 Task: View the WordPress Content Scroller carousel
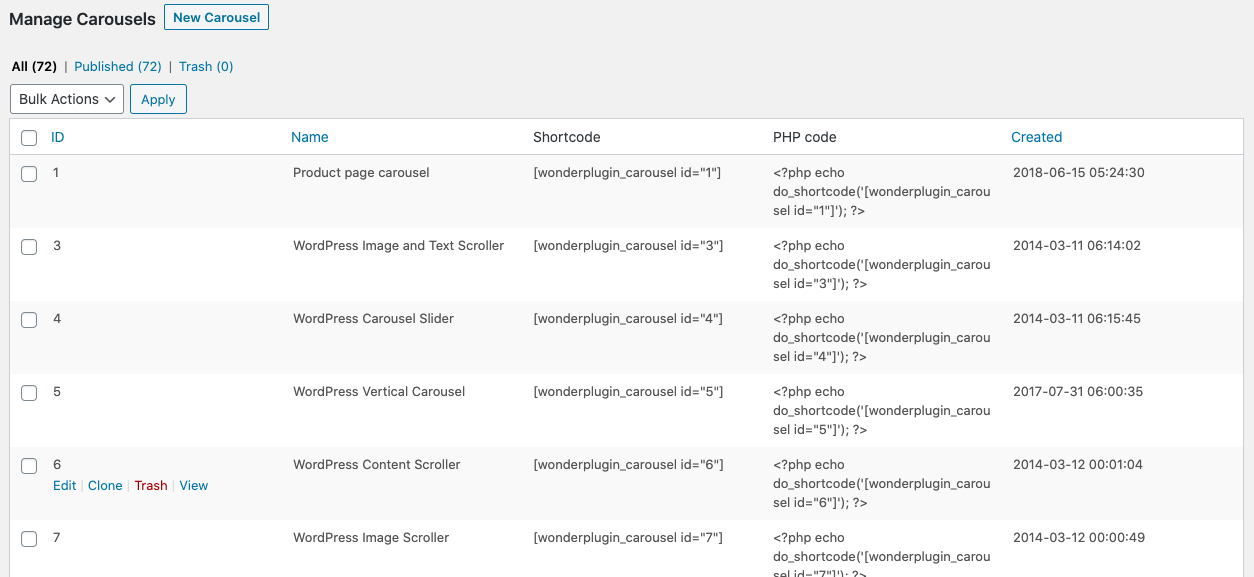[194, 486]
